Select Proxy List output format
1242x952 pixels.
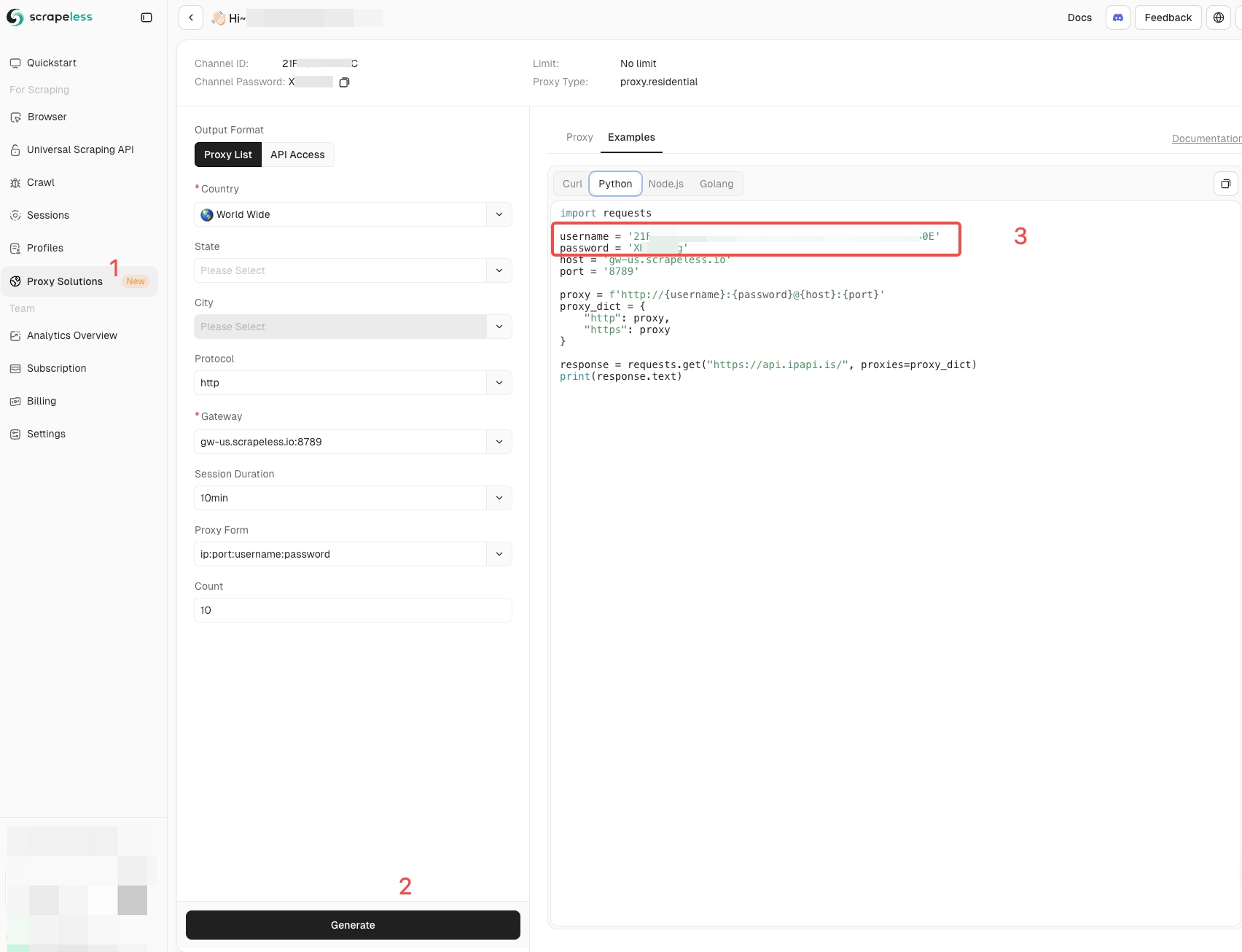[228, 155]
